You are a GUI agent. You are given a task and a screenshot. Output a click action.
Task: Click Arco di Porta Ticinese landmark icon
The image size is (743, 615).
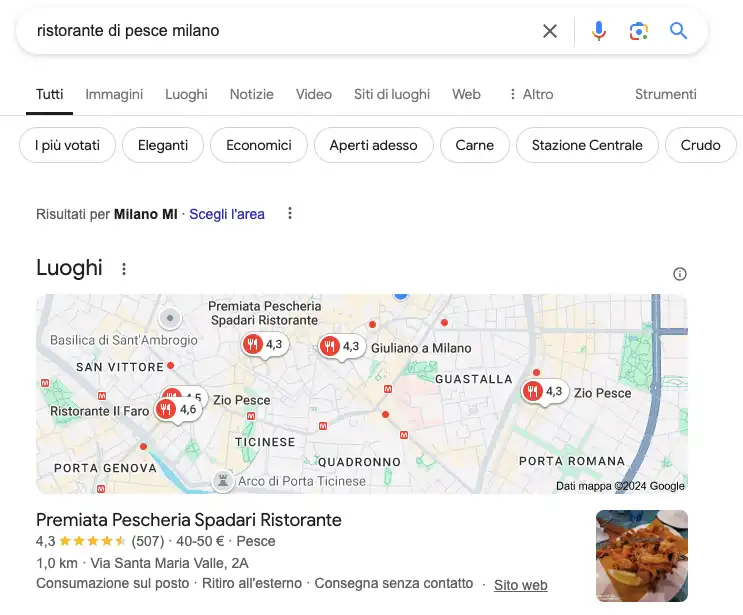223,481
